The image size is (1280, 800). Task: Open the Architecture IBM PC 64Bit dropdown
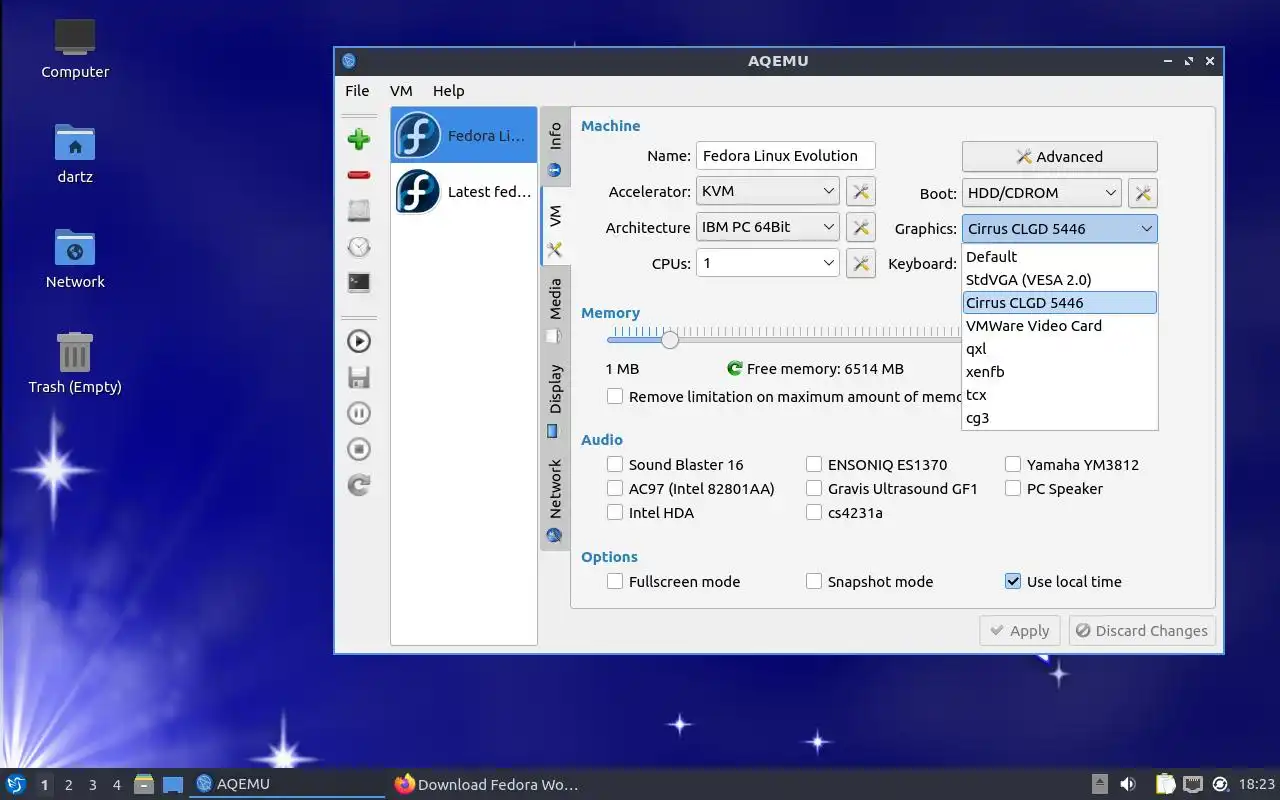point(768,227)
